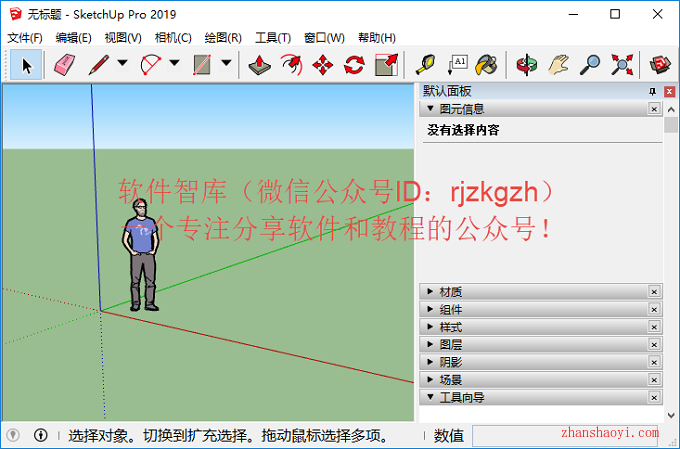Click the 没有选择内容 text
Viewport: 680px width, 449px height.
tap(463, 130)
